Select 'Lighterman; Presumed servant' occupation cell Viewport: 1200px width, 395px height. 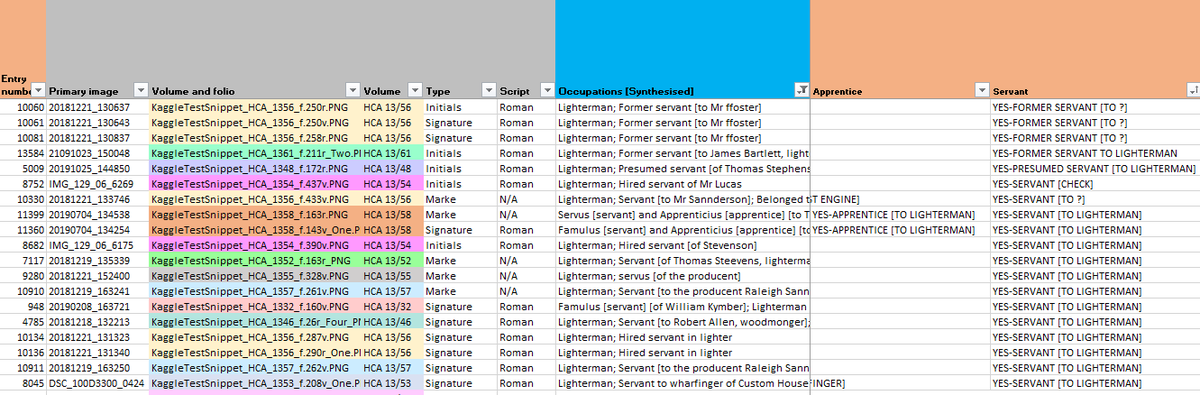[x=683, y=169]
